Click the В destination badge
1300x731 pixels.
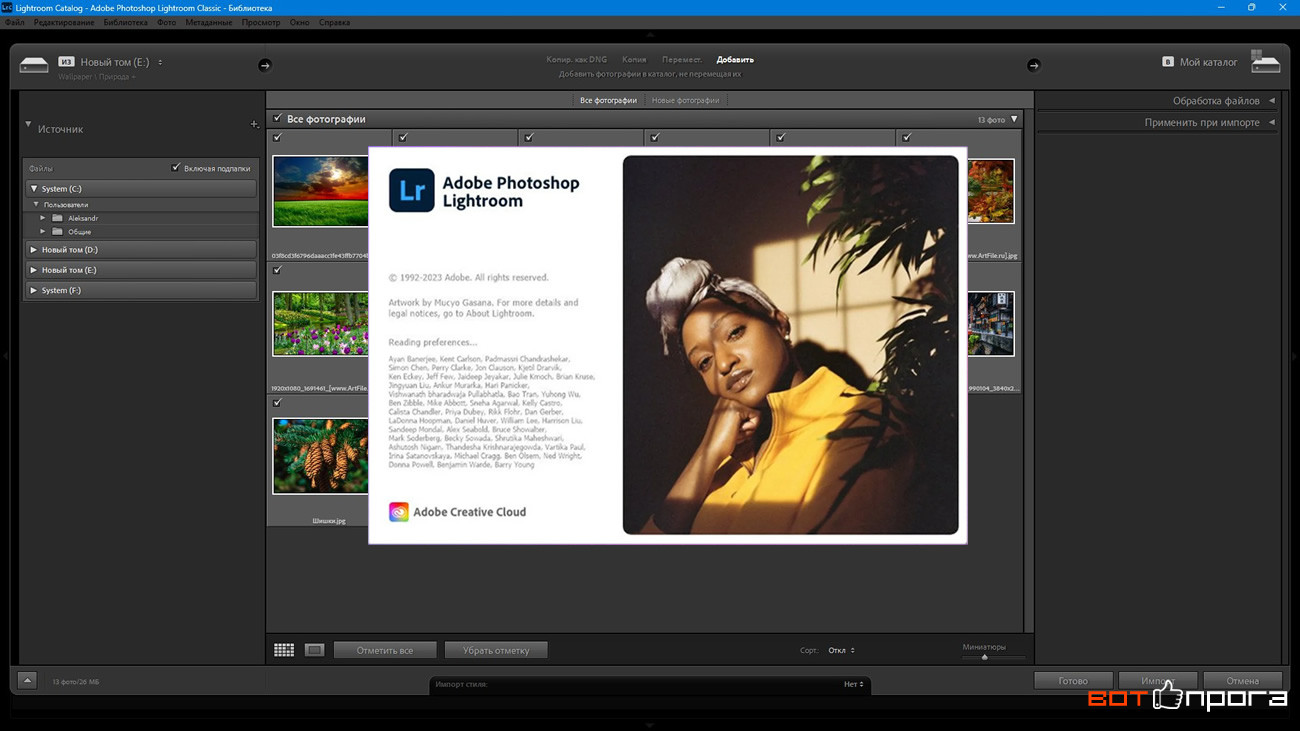[x=1167, y=62]
